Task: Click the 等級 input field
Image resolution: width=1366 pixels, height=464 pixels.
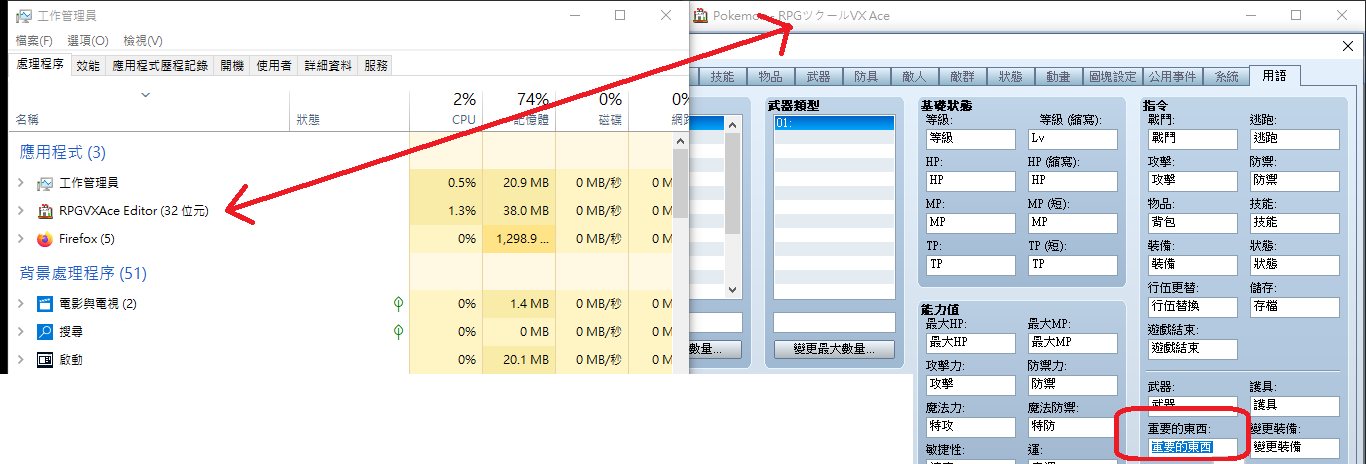Action: click(x=970, y=139)
